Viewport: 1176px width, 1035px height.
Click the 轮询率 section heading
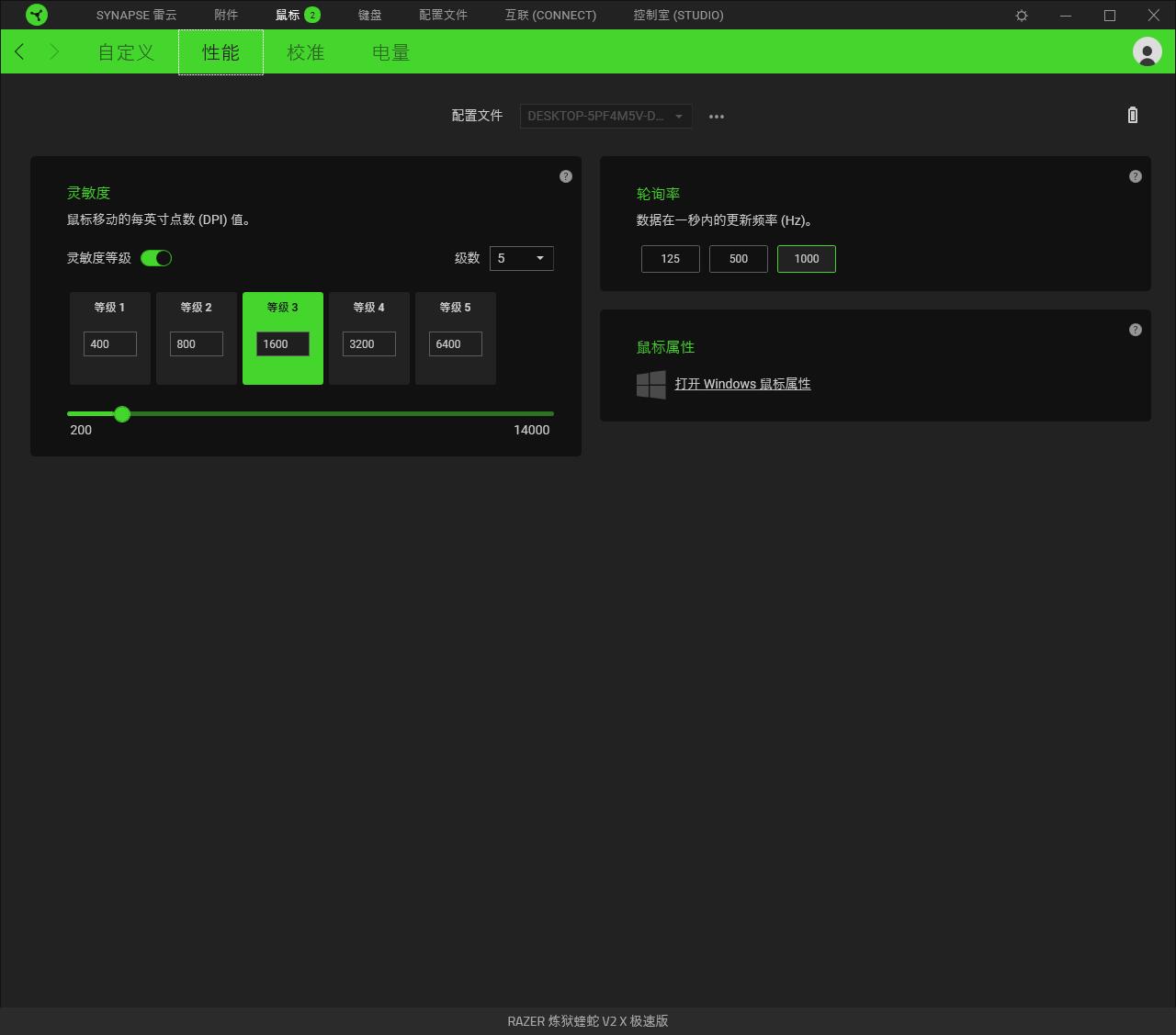[659, 194]
